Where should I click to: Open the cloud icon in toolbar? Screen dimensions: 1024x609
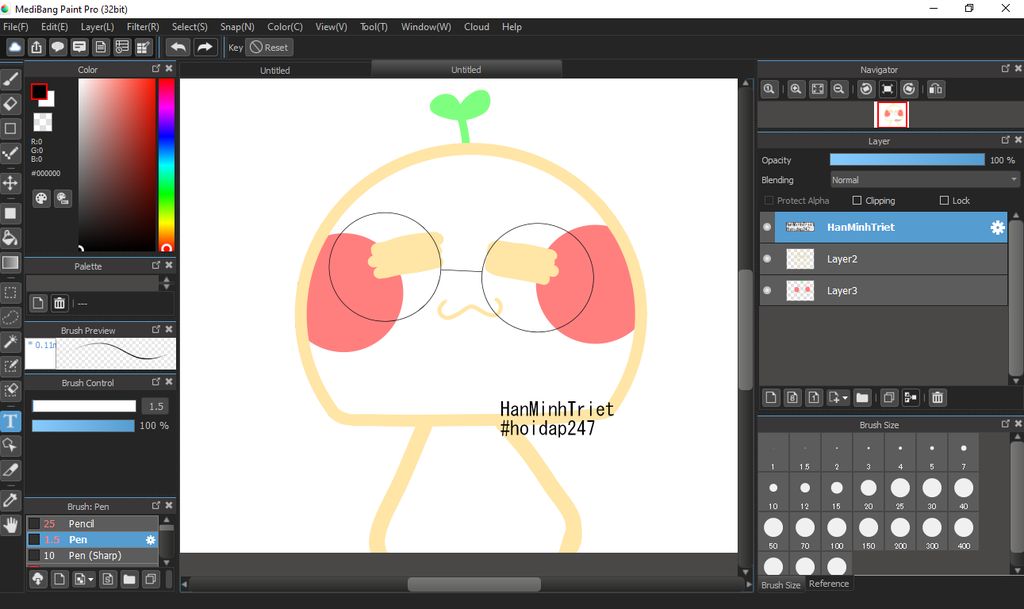(x=15, y=47)
